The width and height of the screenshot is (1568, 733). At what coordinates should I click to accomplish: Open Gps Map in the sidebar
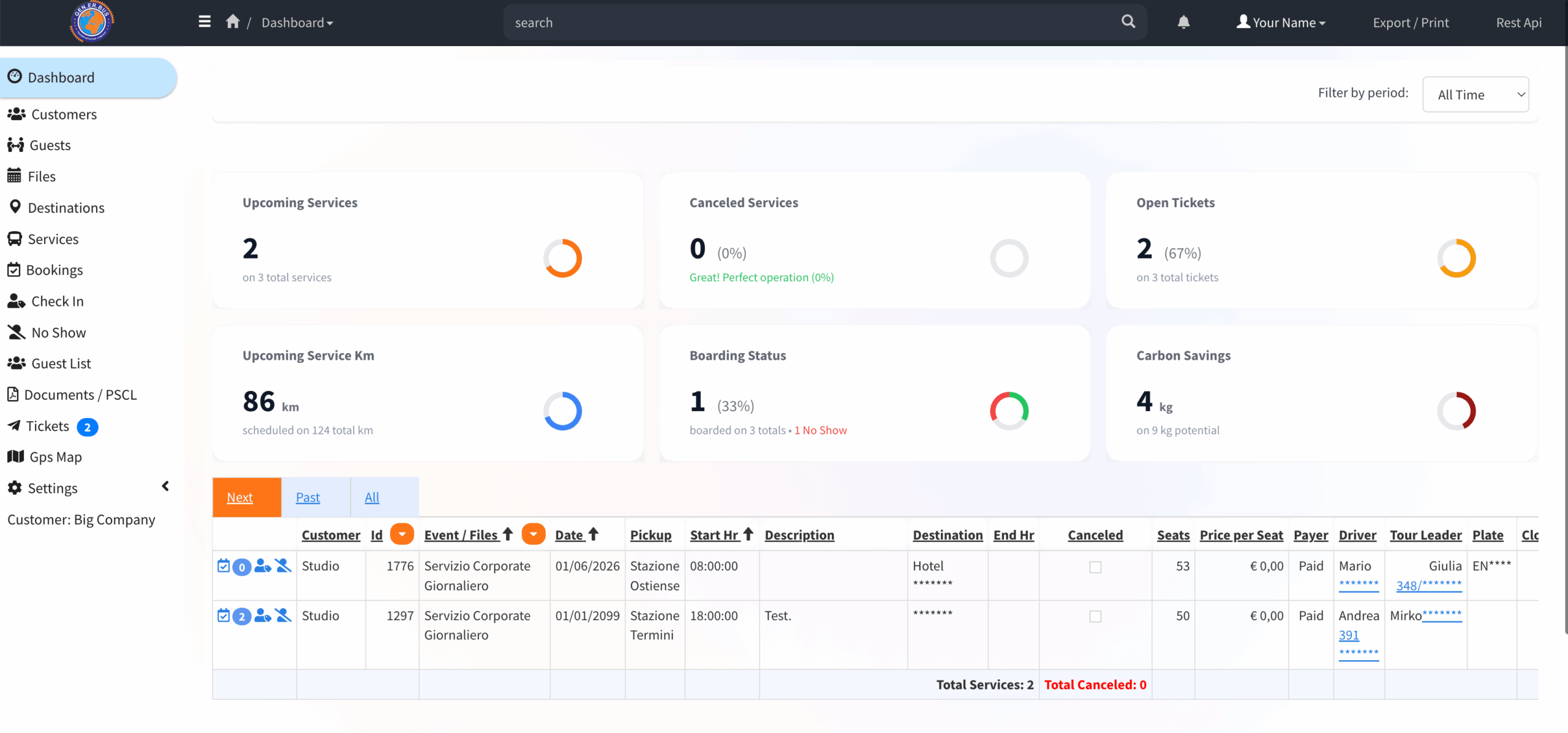pos(44,457)
